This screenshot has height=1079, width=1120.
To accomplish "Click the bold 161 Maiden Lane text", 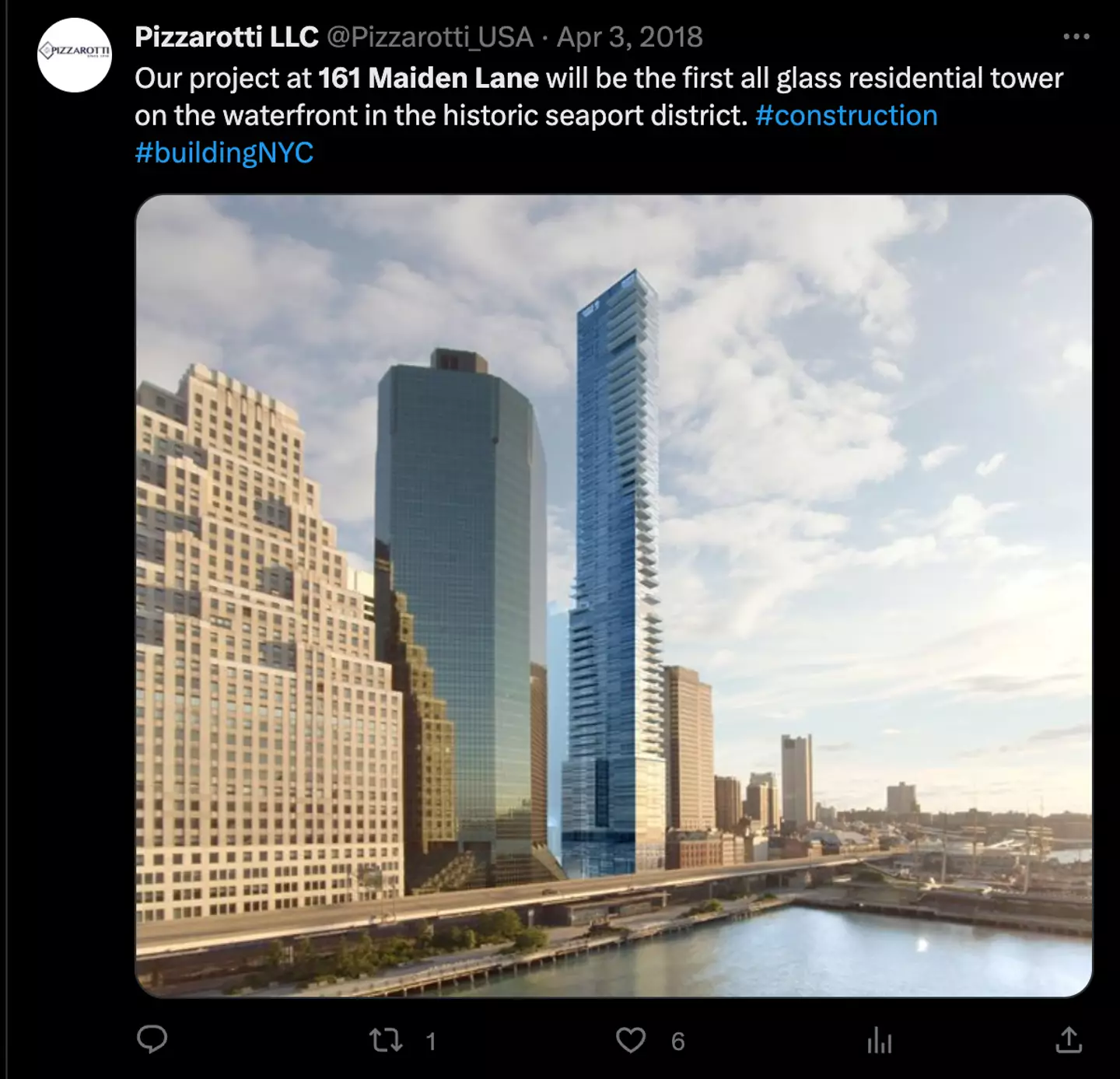I will (429, 78).
